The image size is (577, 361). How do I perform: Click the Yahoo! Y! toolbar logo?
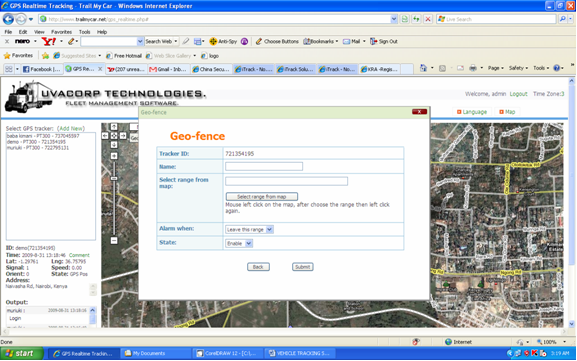coord(48,41)
